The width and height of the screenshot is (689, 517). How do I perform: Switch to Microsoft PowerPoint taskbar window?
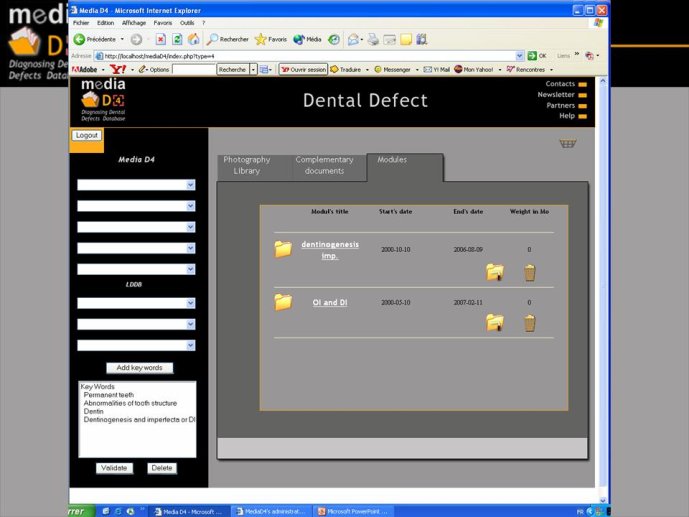pyautogui.click(x=353, y=511)
